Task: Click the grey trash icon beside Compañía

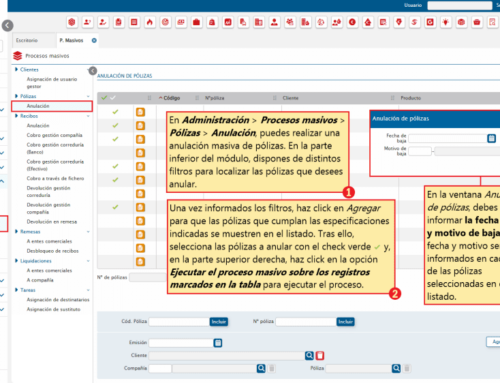Action: [x=272, y=368]
